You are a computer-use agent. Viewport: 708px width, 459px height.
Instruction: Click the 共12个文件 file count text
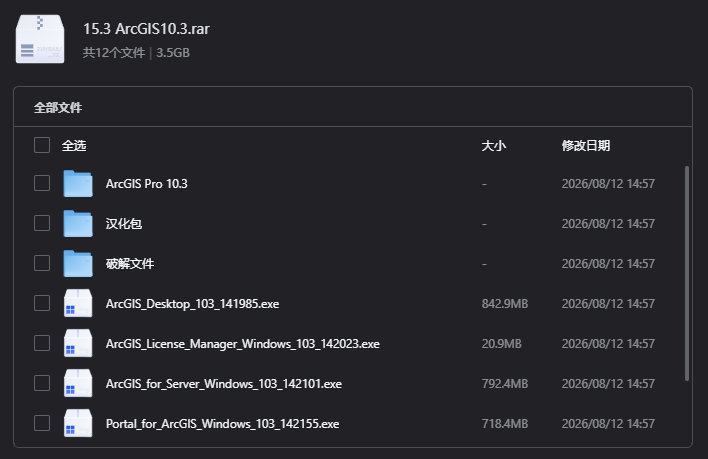click(114, 53)
